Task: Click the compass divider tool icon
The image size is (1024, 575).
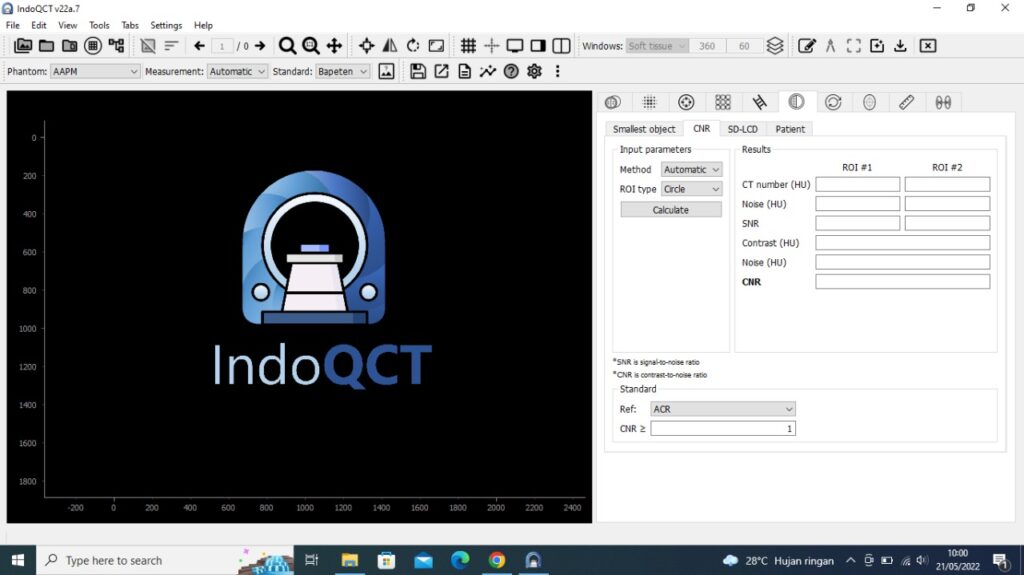Action: pyautogui.click(x=830, y=46)
